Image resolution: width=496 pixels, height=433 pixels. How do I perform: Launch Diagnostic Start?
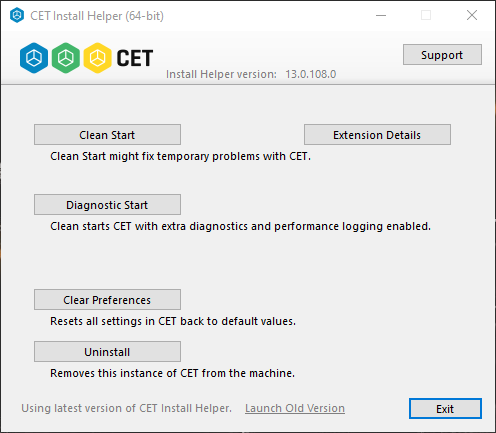point(107,205)
